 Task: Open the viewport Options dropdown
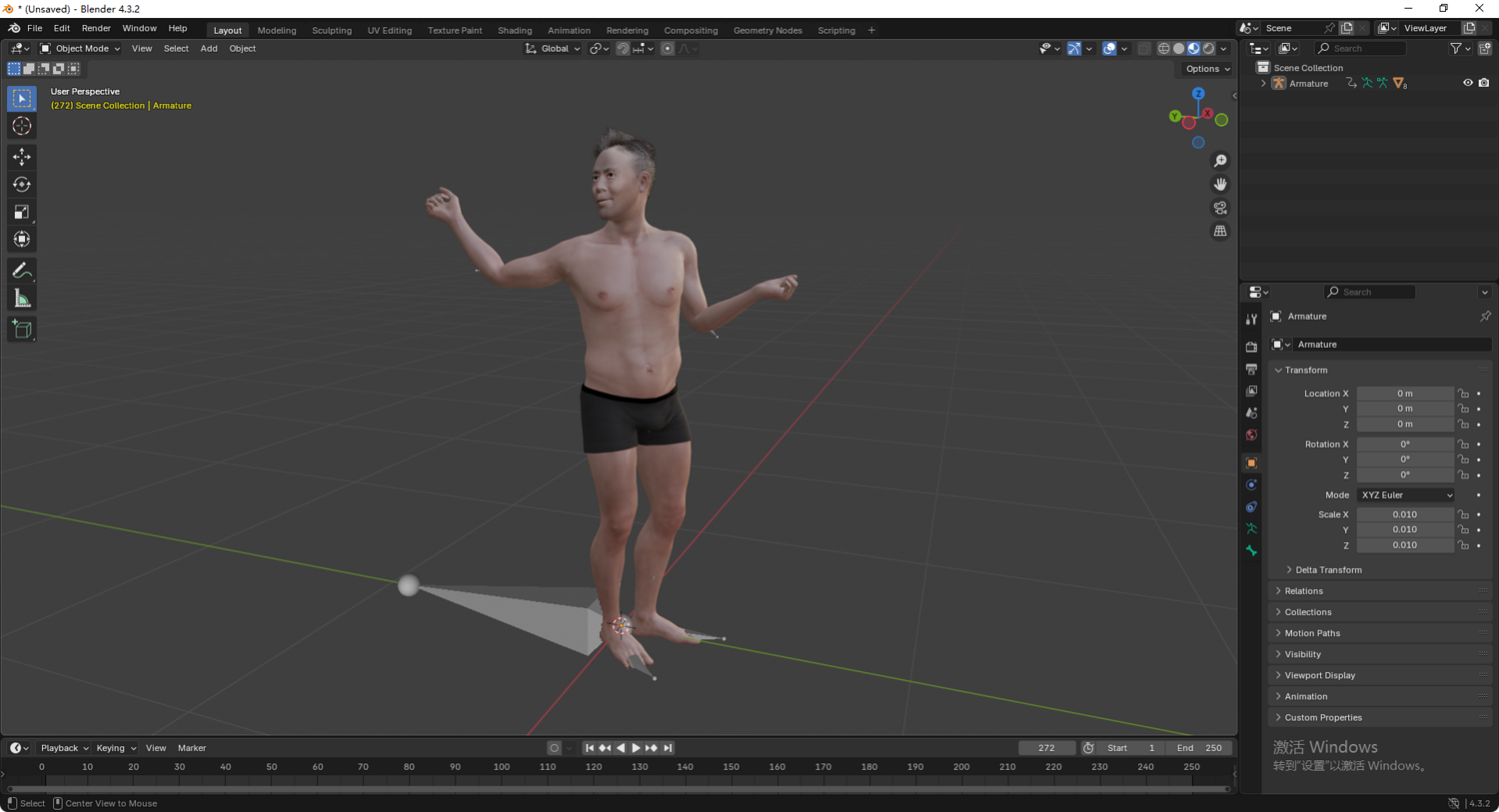tap(1207, 69)
